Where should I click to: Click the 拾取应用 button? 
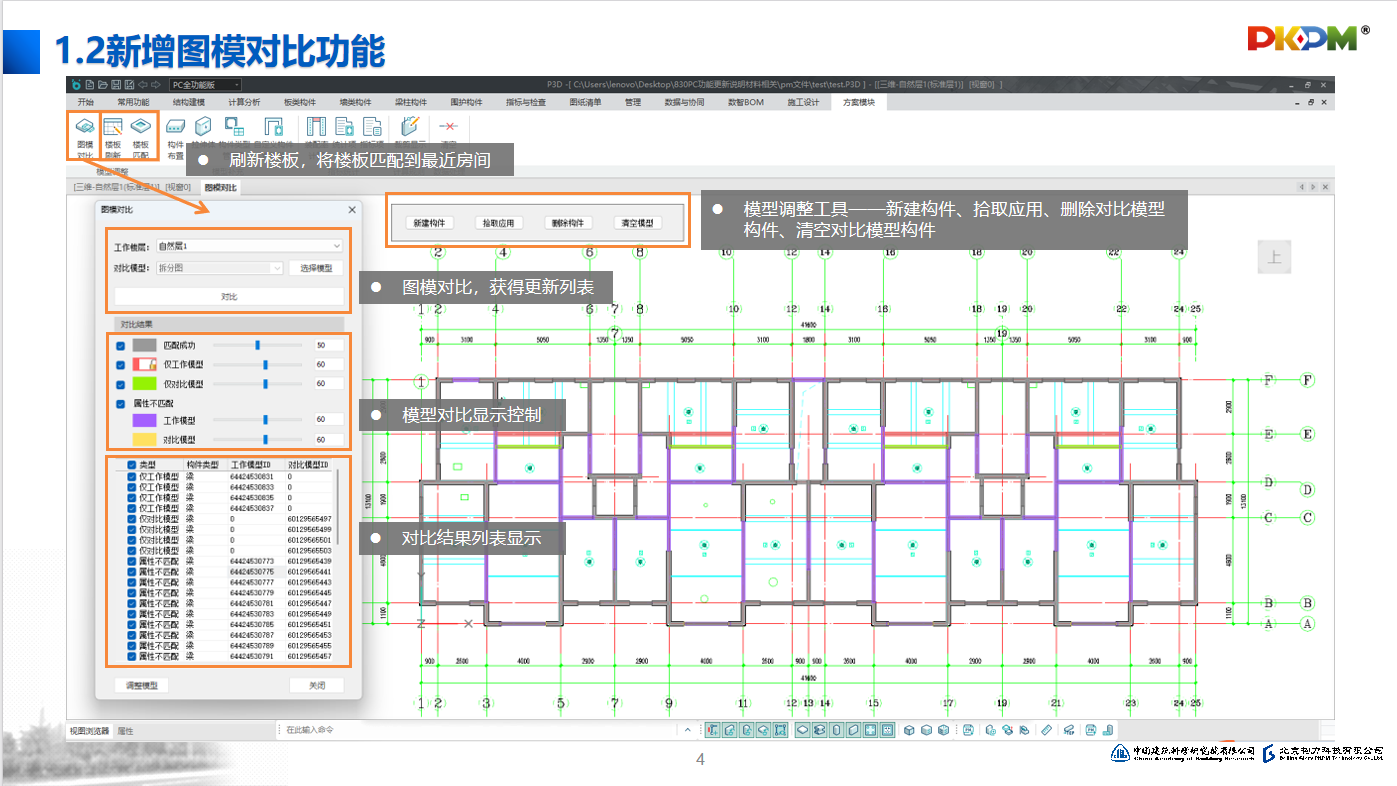pyautogui.click(x=498, y=223)
